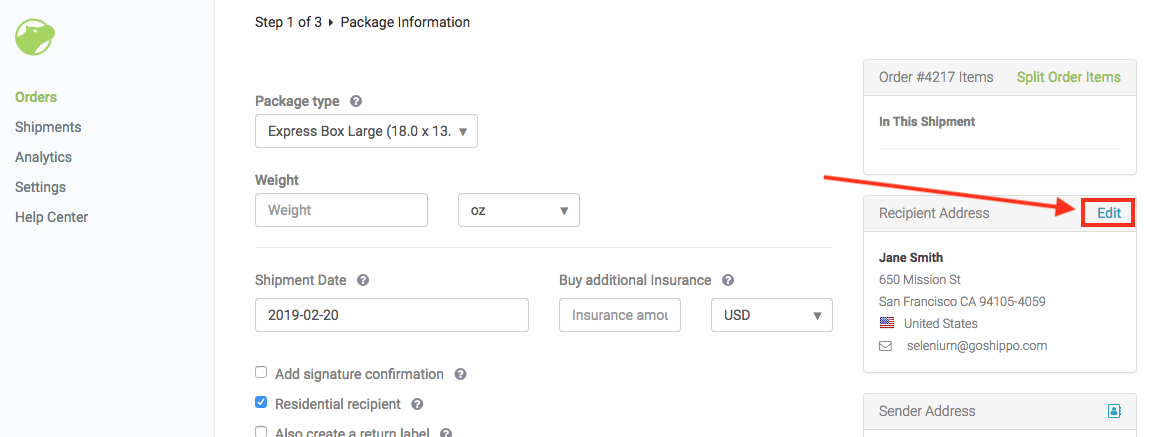Click the Split Order Items link

click(1069, 77)
